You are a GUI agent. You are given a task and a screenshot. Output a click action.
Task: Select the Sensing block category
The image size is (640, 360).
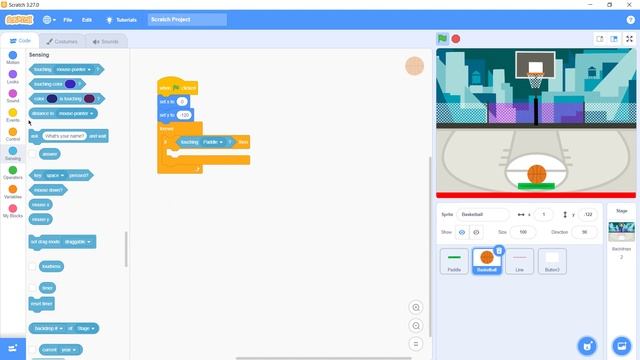13,153
